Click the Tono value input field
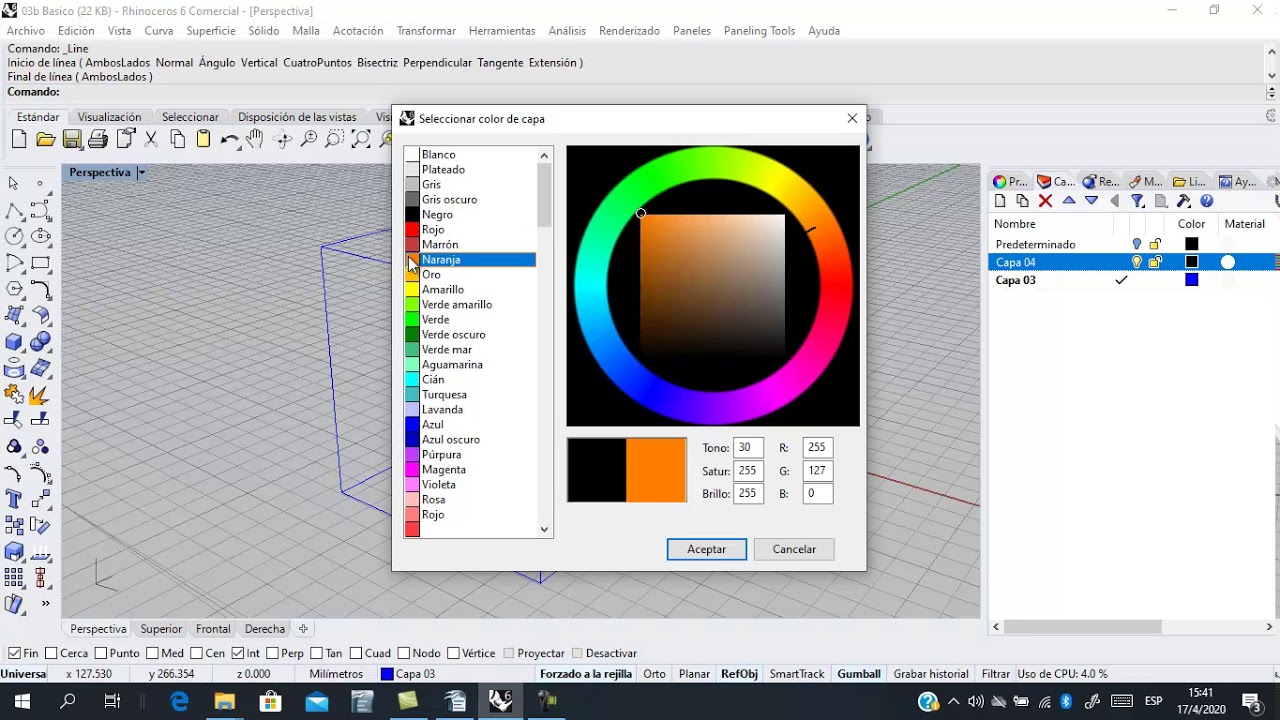The image size is (1280, 720). (x=748, y=447)
